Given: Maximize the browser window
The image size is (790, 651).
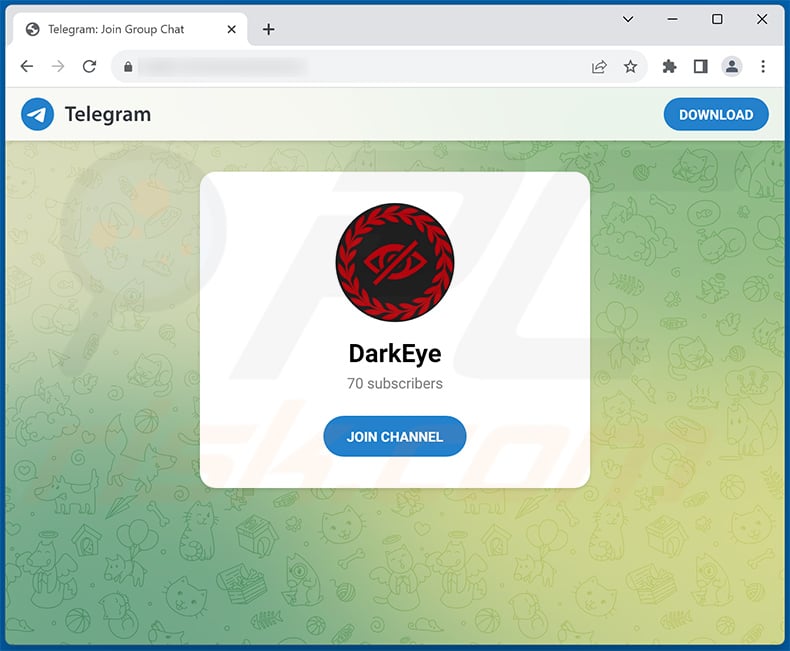Looking at the screenshot, I should (x=717, y=19).
